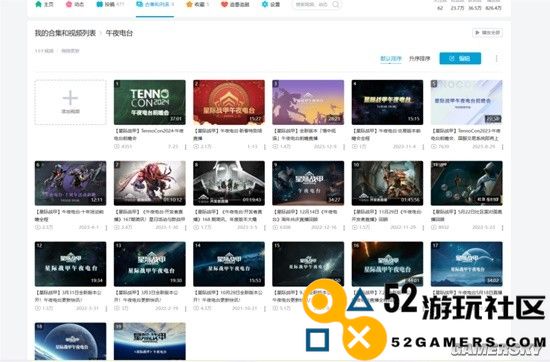Open video 1 TennoCon 2024 thumbnail
The width and height of the screenshot is (550, 362).
click(x=150, y=102)
